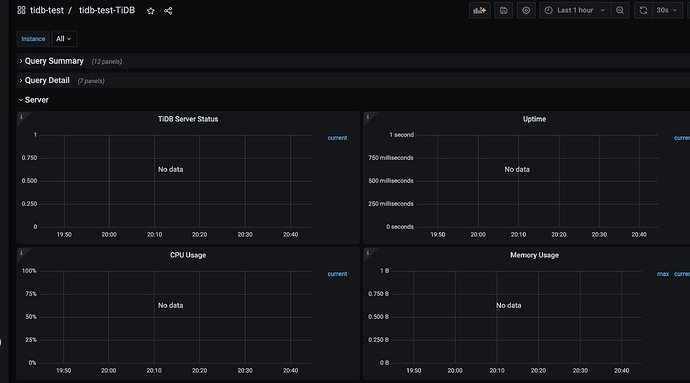
Task: Open the Memory Usage panel info icon
Action: [x=368, y=253]
